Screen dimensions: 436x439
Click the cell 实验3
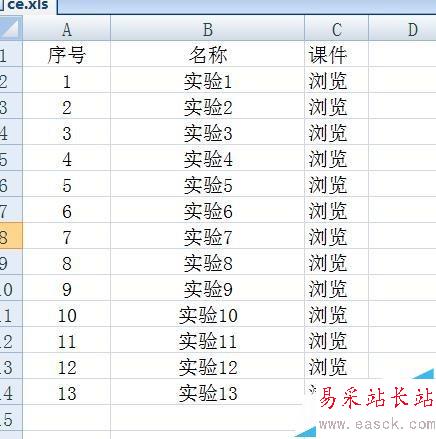click(207, 133)
